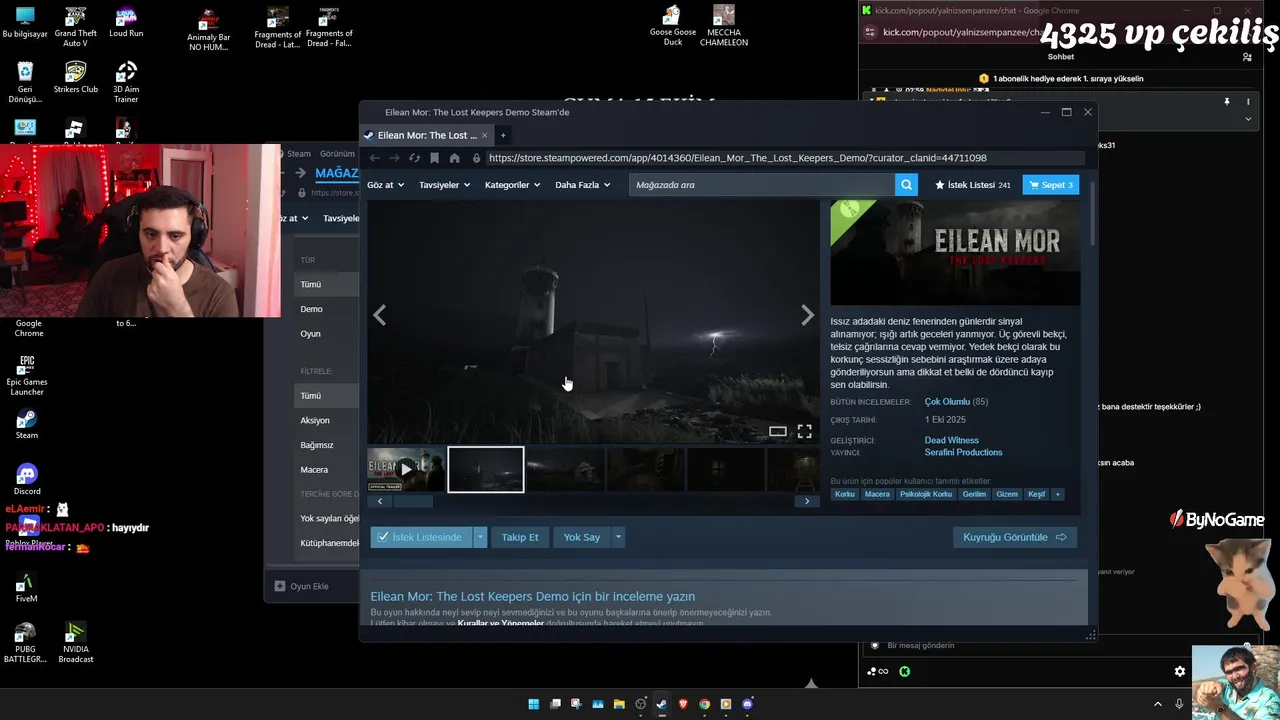
Task: Select Oyun filter in background Steam window
Action: [311, 334]
